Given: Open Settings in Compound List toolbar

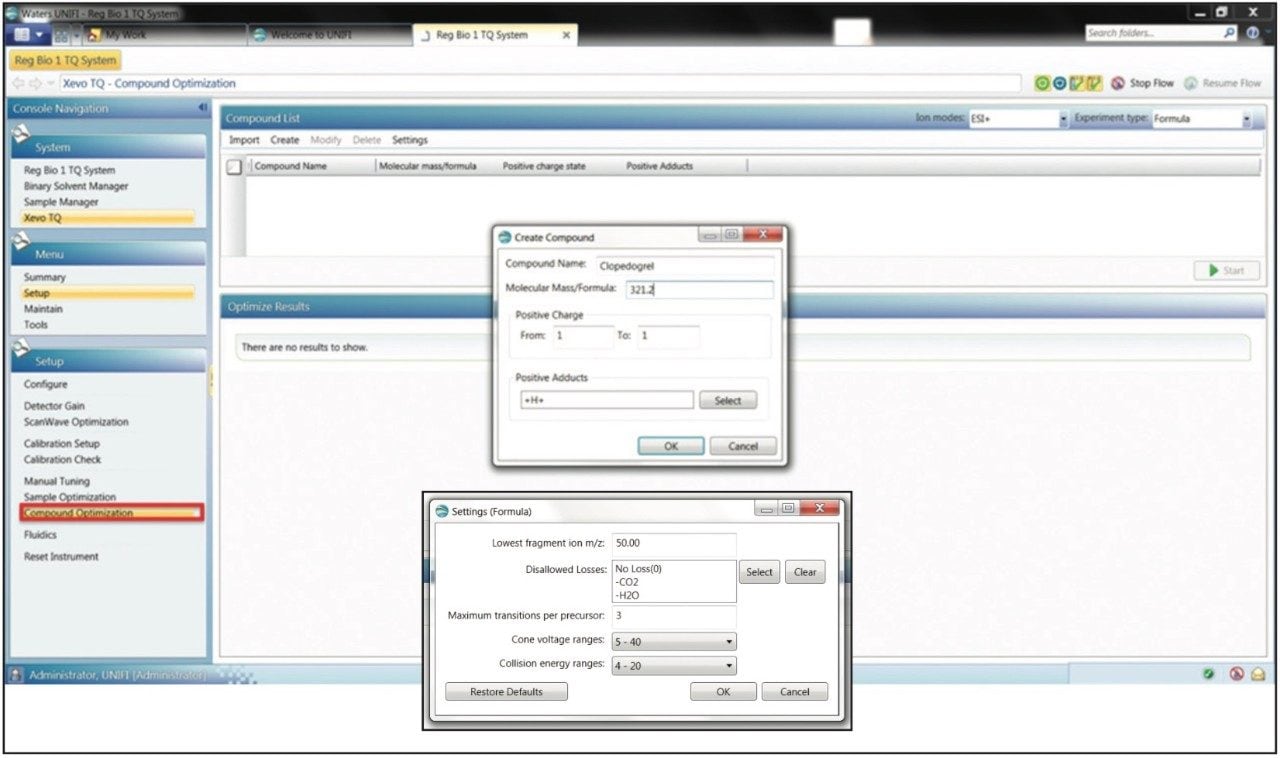Looking at the screenshot, I should point(410,140).
